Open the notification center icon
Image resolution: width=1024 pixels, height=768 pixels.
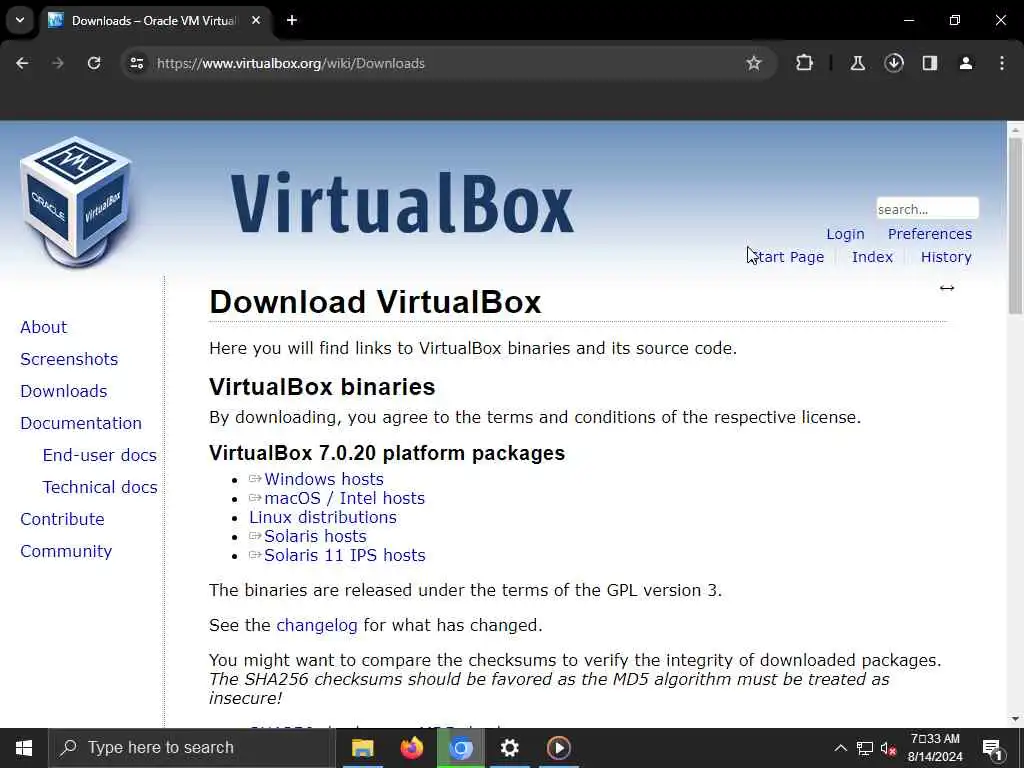992,748
